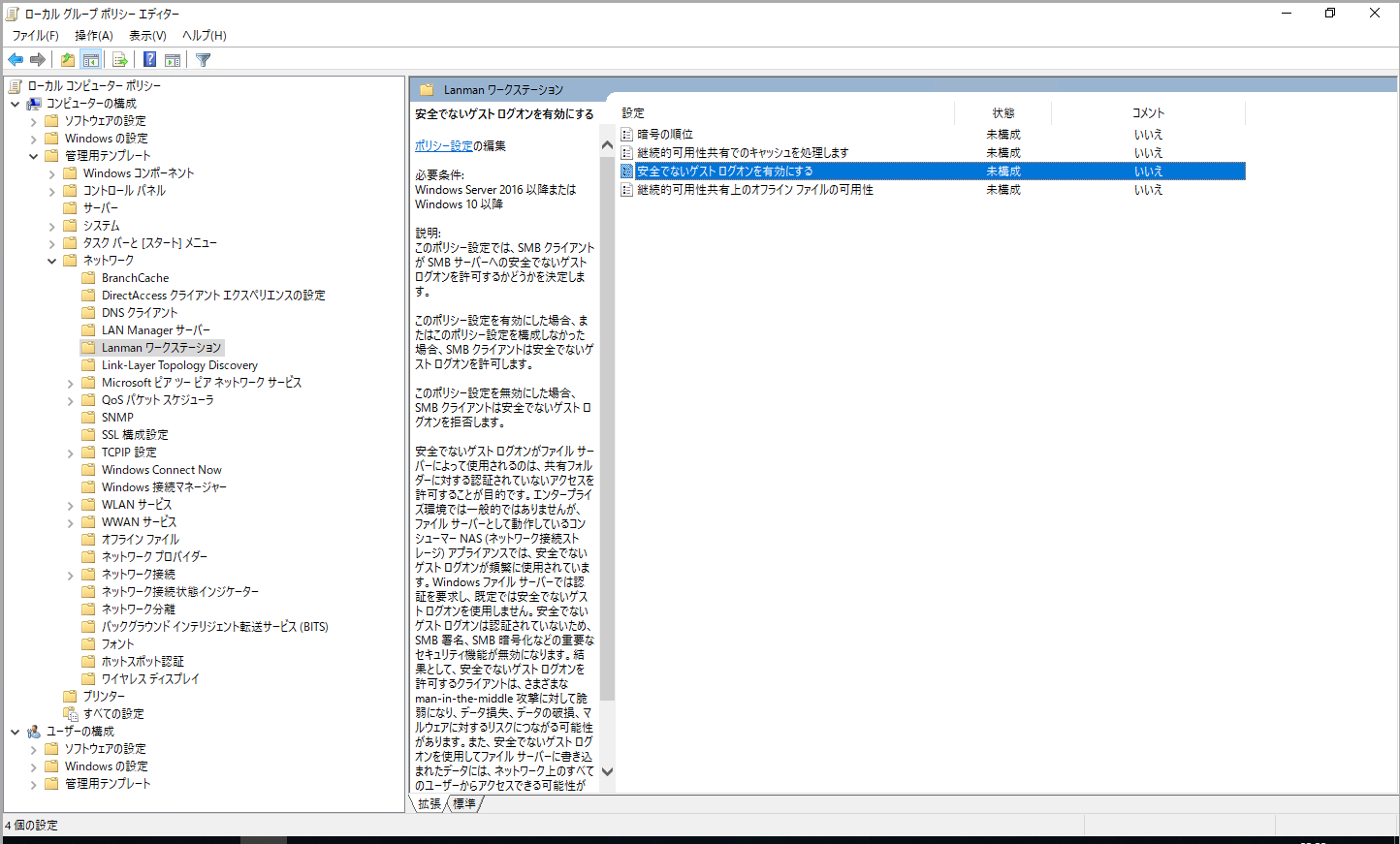Expand the TCPIP 設定 node
This screenshot has height=844, width=1400.
[x=71, y=453]
